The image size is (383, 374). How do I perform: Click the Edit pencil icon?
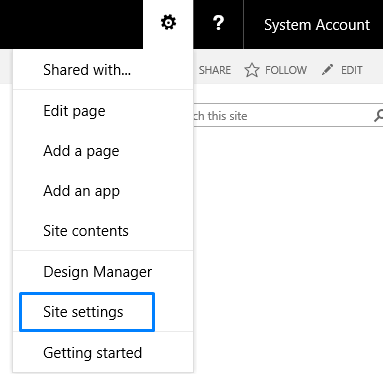327,70
